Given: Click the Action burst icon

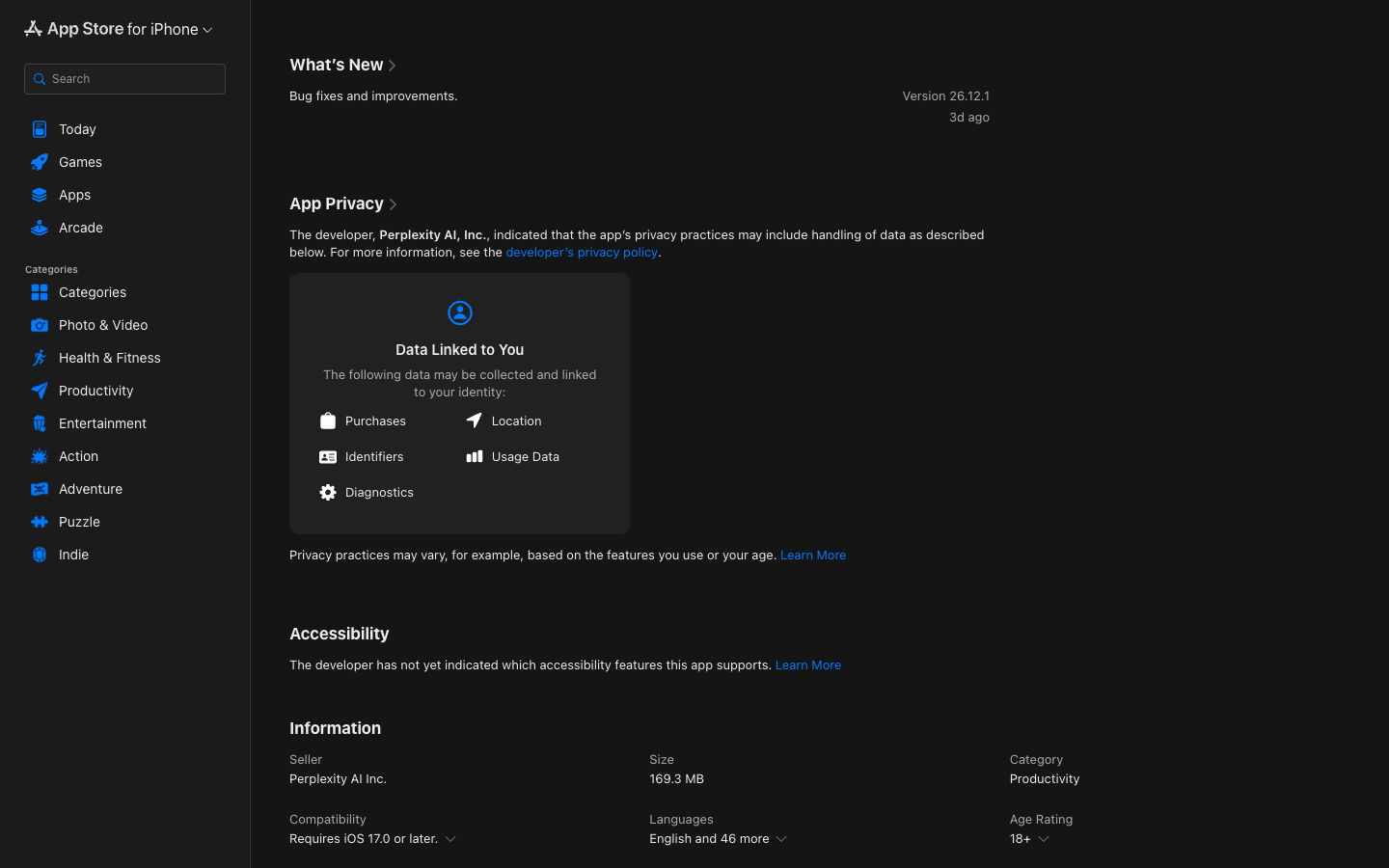Looking at the screenshot, I should coord(40,456).
